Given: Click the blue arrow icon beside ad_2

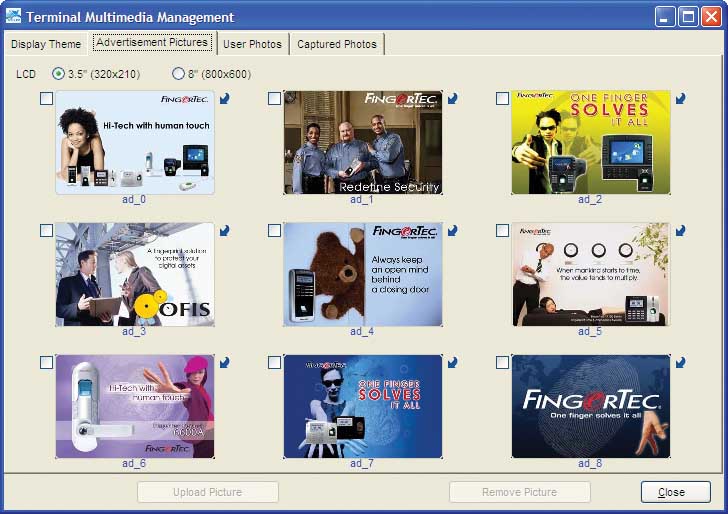Looking at the screenshot, I should click(x=680, y=98).
